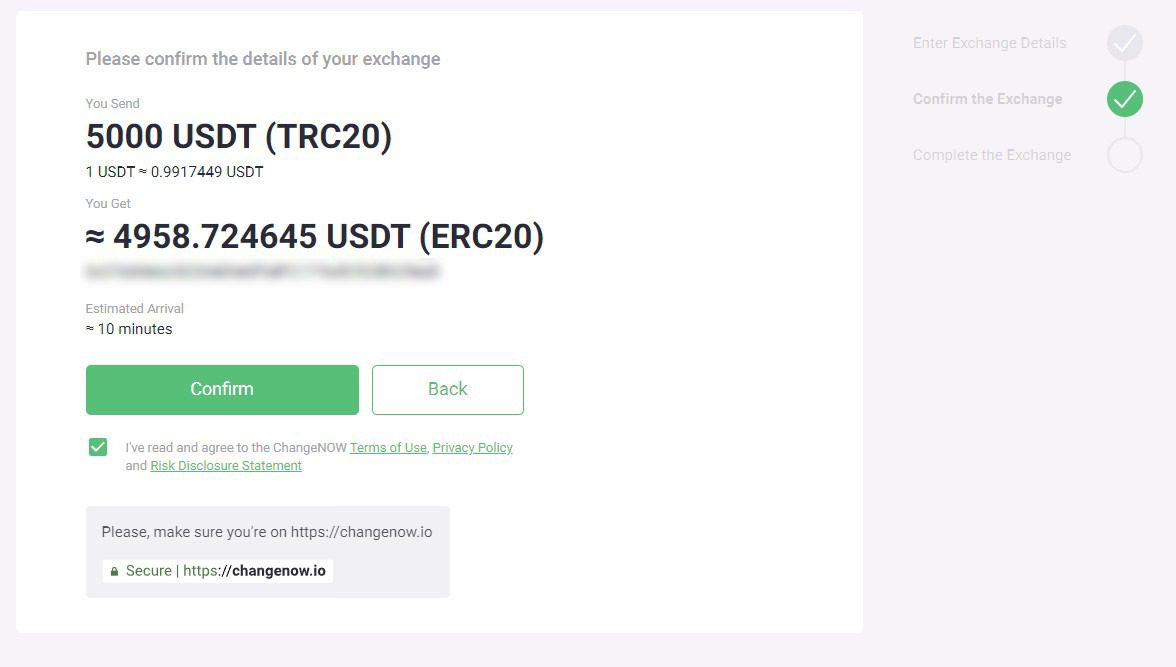Open the Risk Disclosure Statement link
Screen dimensions: 1176x667
(x=225, y=465)
